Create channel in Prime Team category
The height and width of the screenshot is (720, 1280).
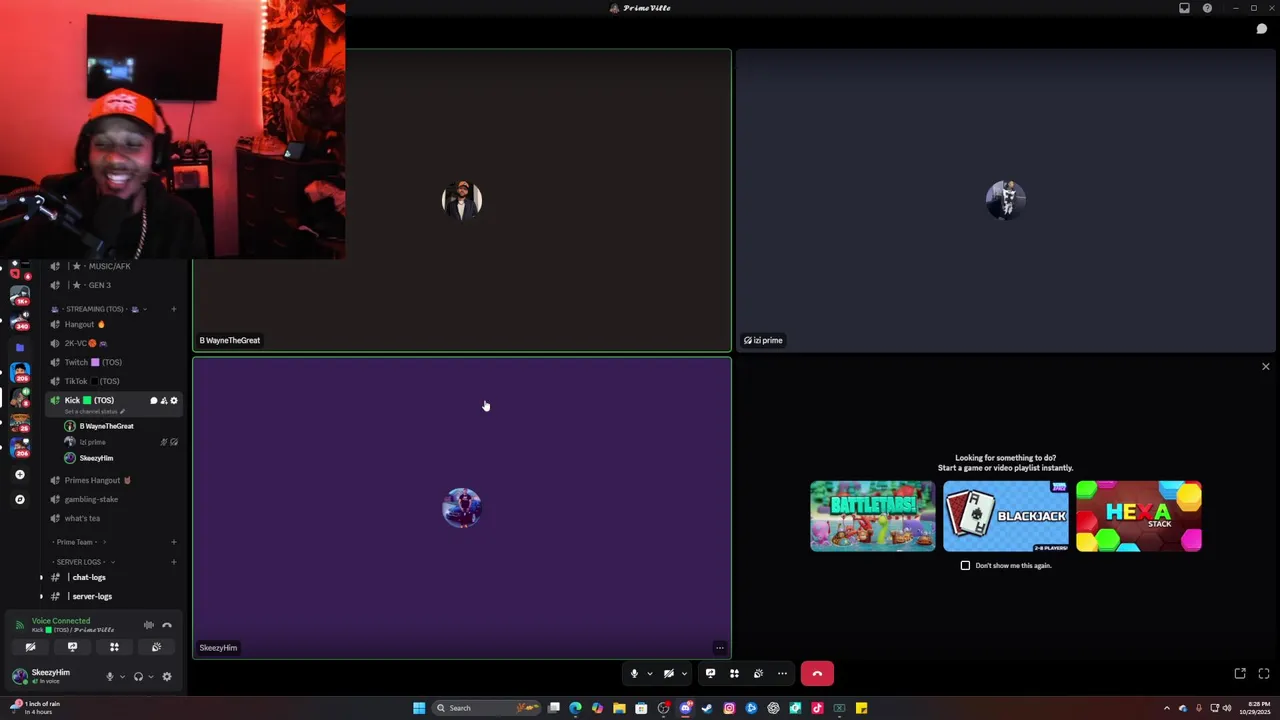(173, 542)
